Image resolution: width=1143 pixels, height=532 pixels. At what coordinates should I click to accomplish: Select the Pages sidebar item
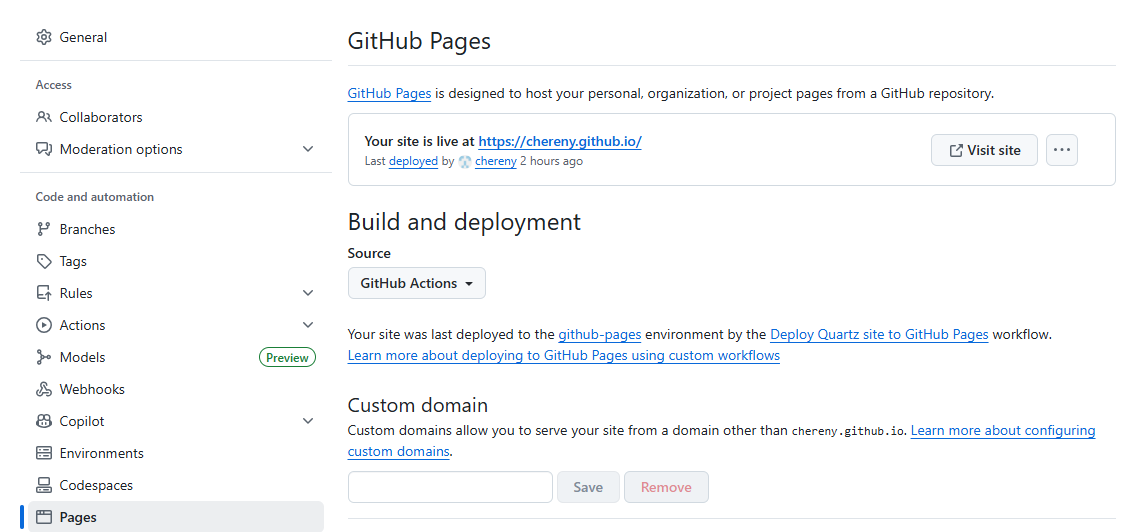78,517
